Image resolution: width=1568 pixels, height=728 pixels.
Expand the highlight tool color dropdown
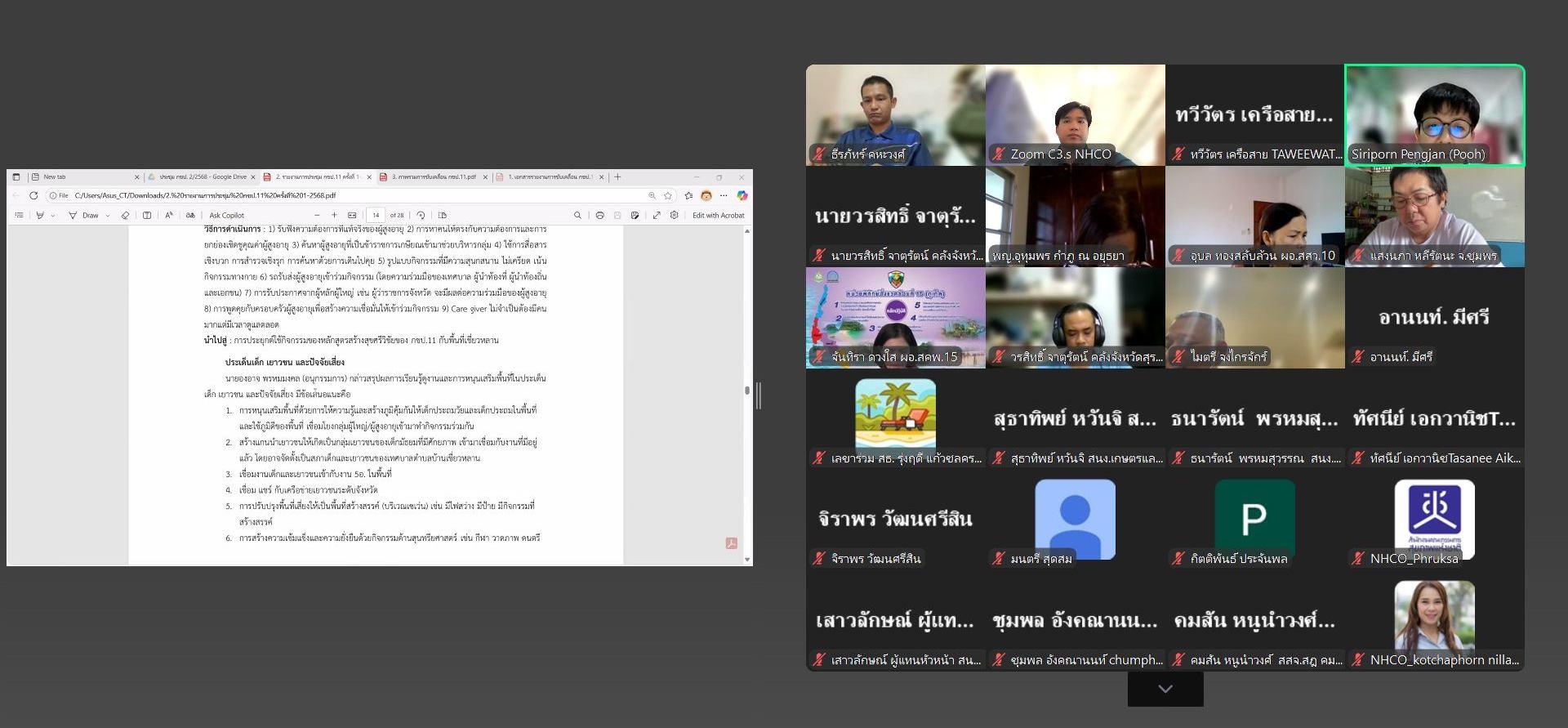[53, 216]
